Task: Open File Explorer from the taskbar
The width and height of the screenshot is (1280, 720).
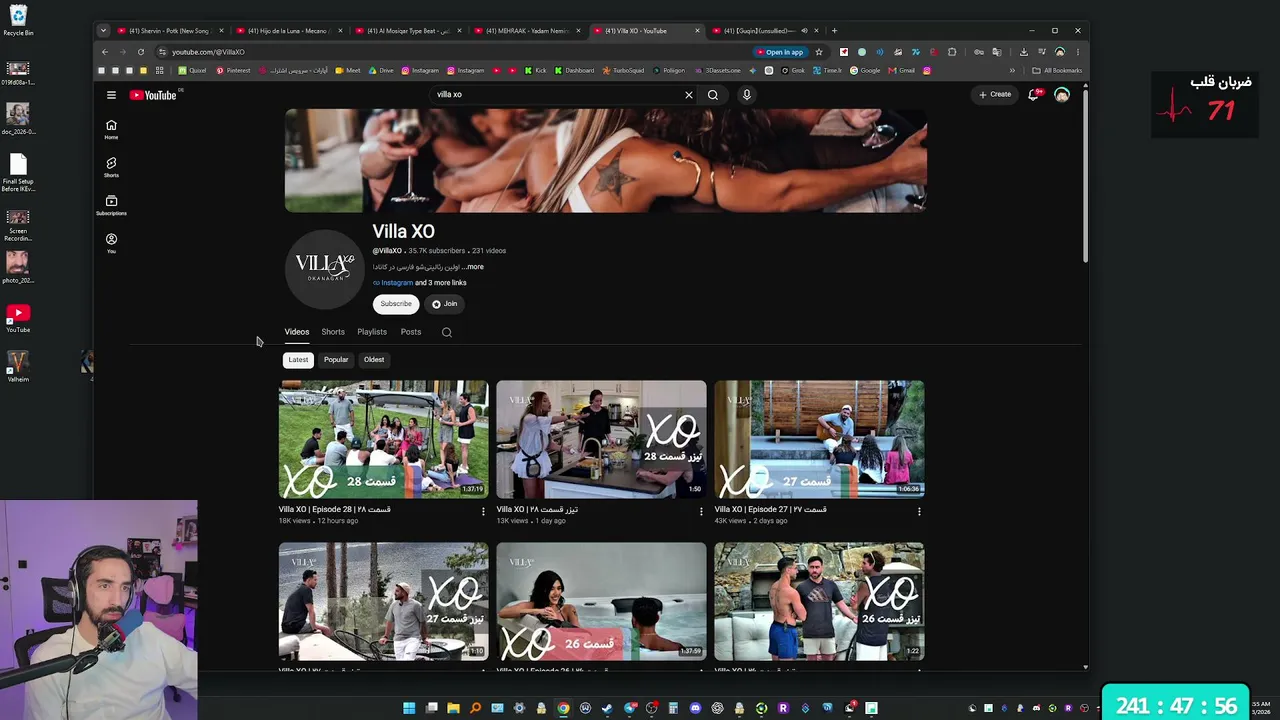Action: coord(453,708)
